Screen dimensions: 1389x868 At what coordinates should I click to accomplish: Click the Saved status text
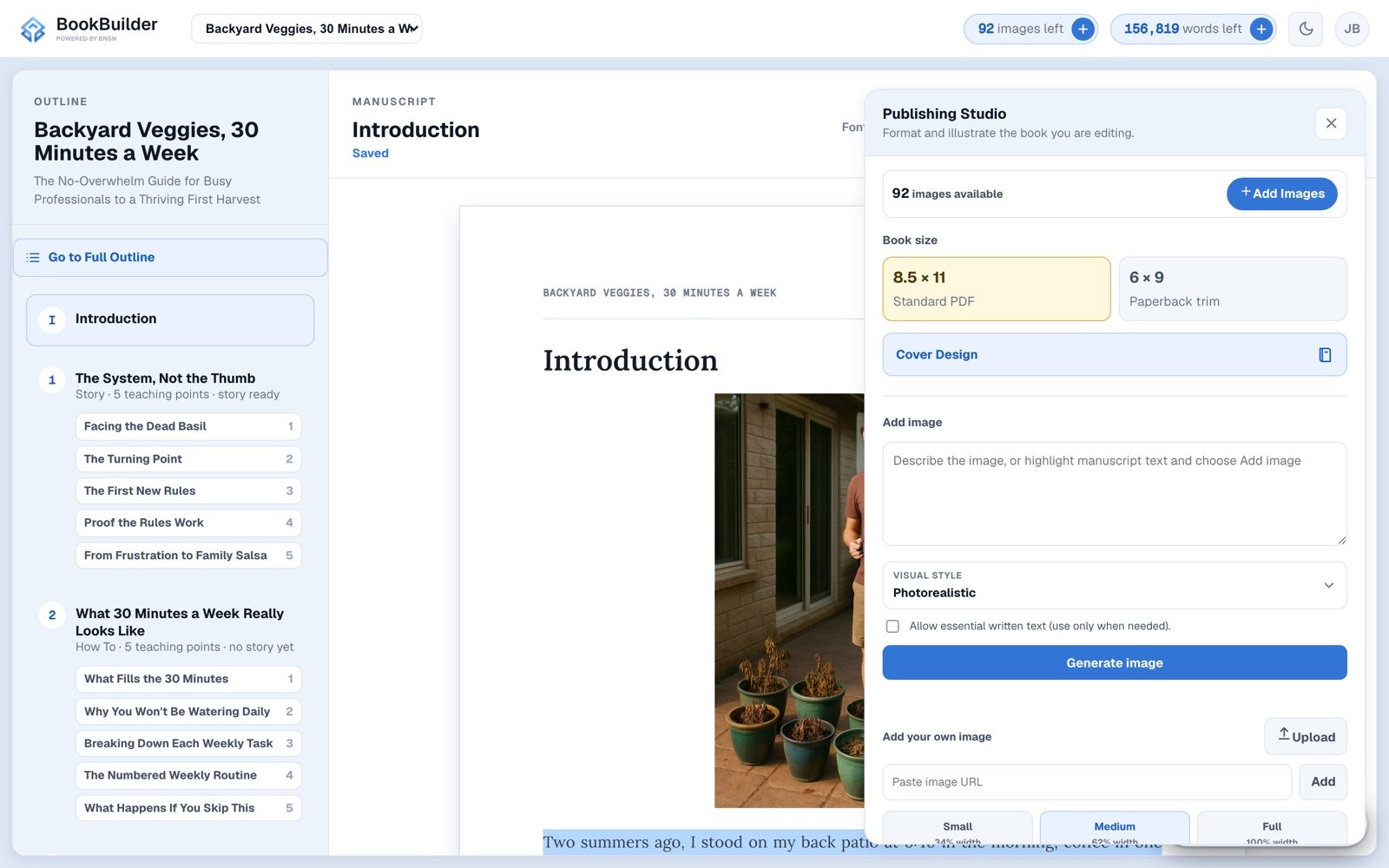(x=371, y=154)
